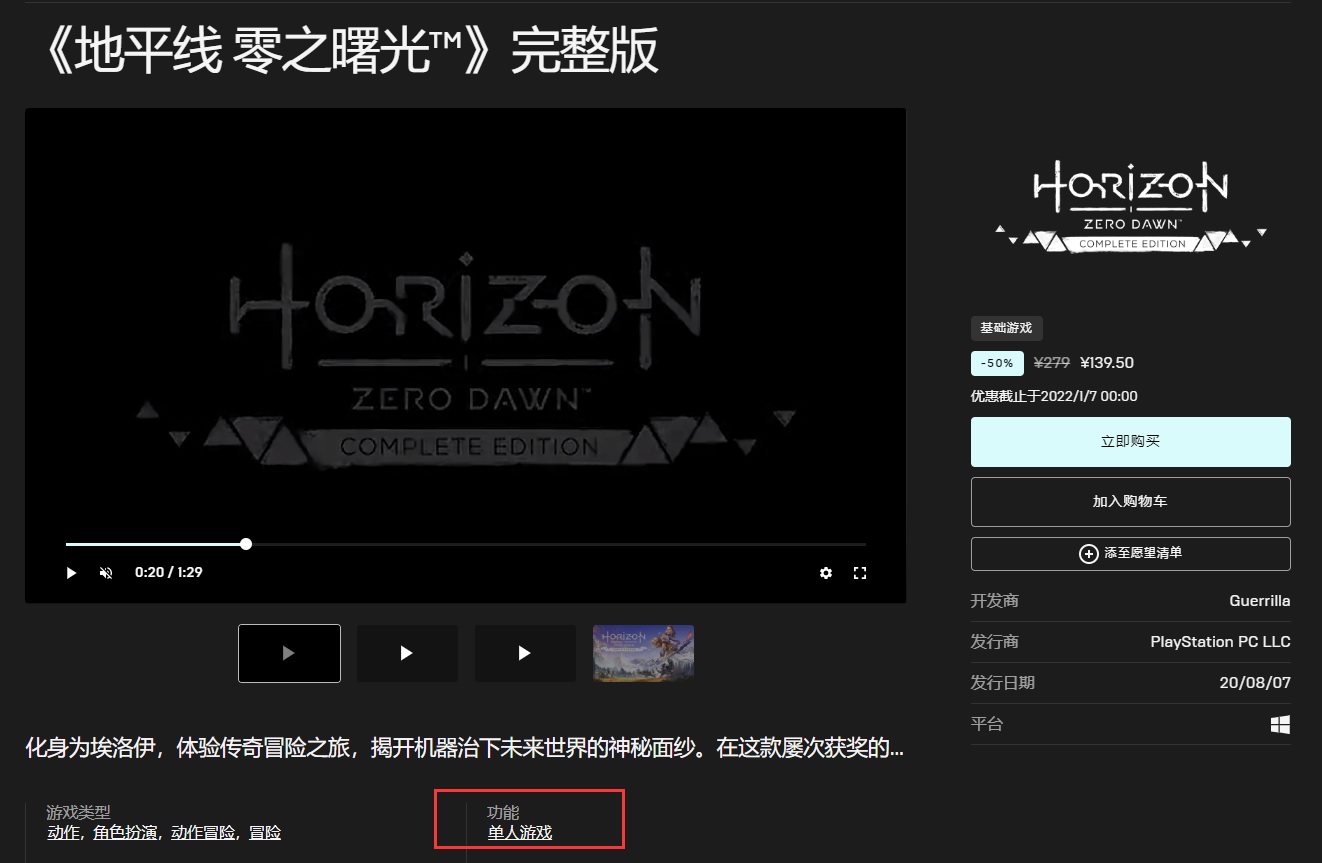Open the game screenshot thumbnail

point(643,653)
